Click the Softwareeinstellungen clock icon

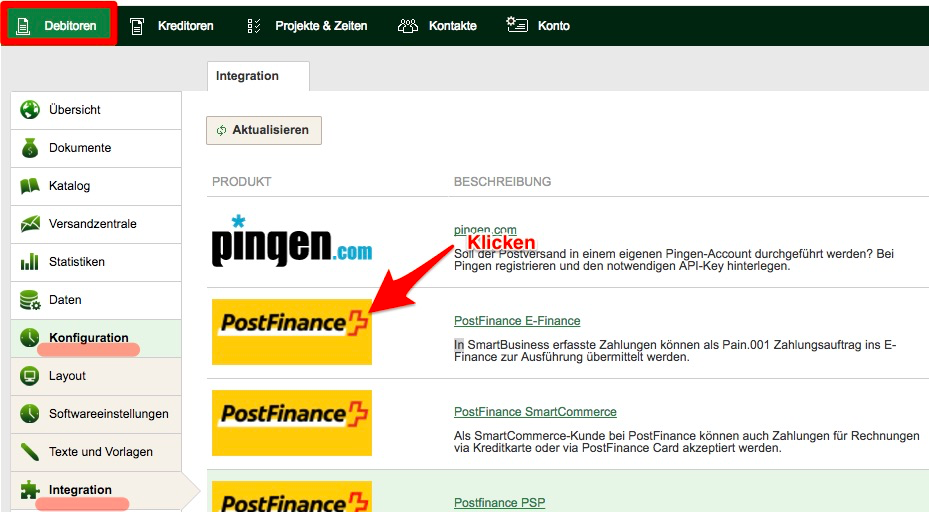point(30,414)
